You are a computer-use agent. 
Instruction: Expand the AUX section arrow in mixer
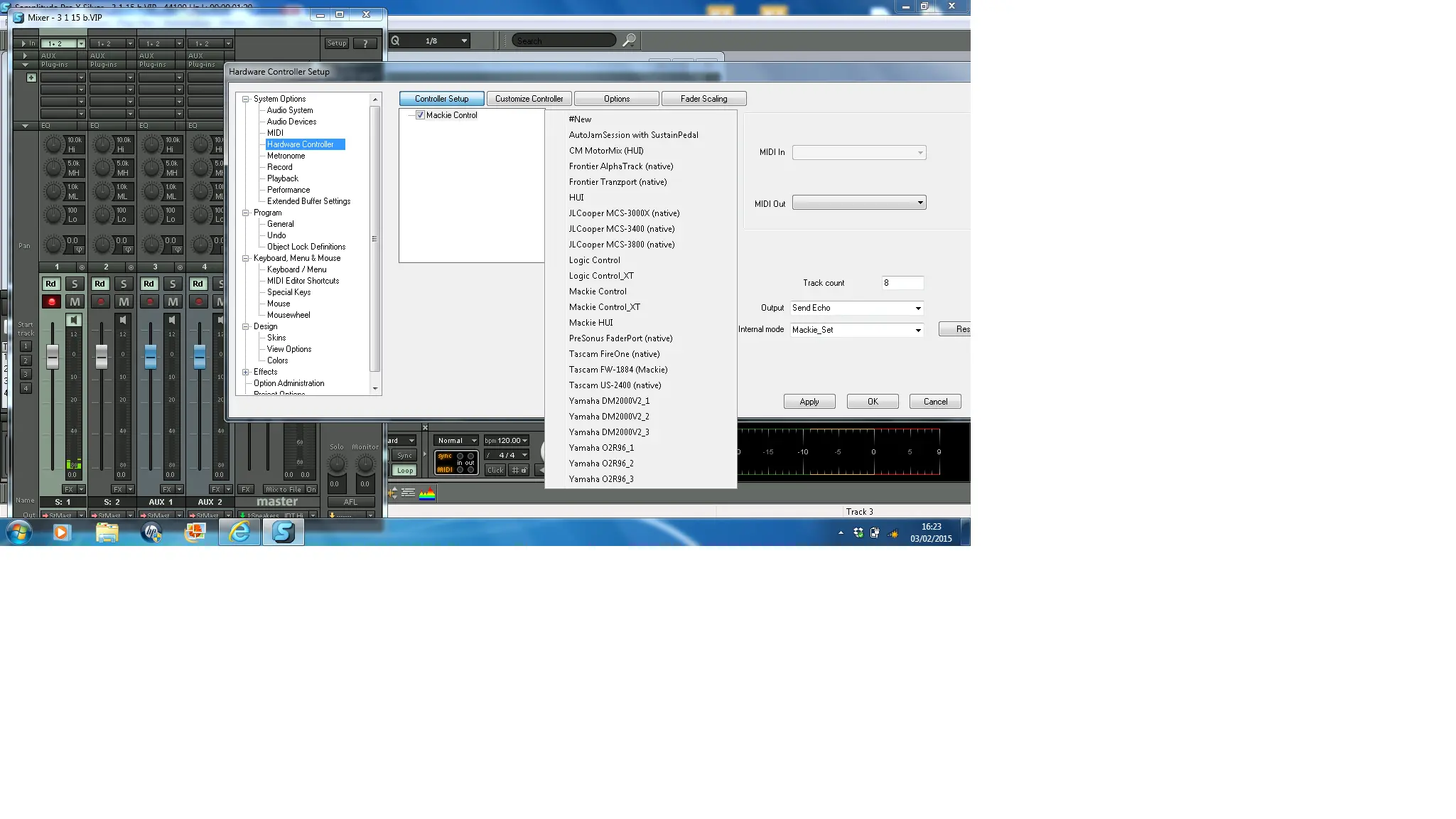pyautogui.click(x=25, y=55)
